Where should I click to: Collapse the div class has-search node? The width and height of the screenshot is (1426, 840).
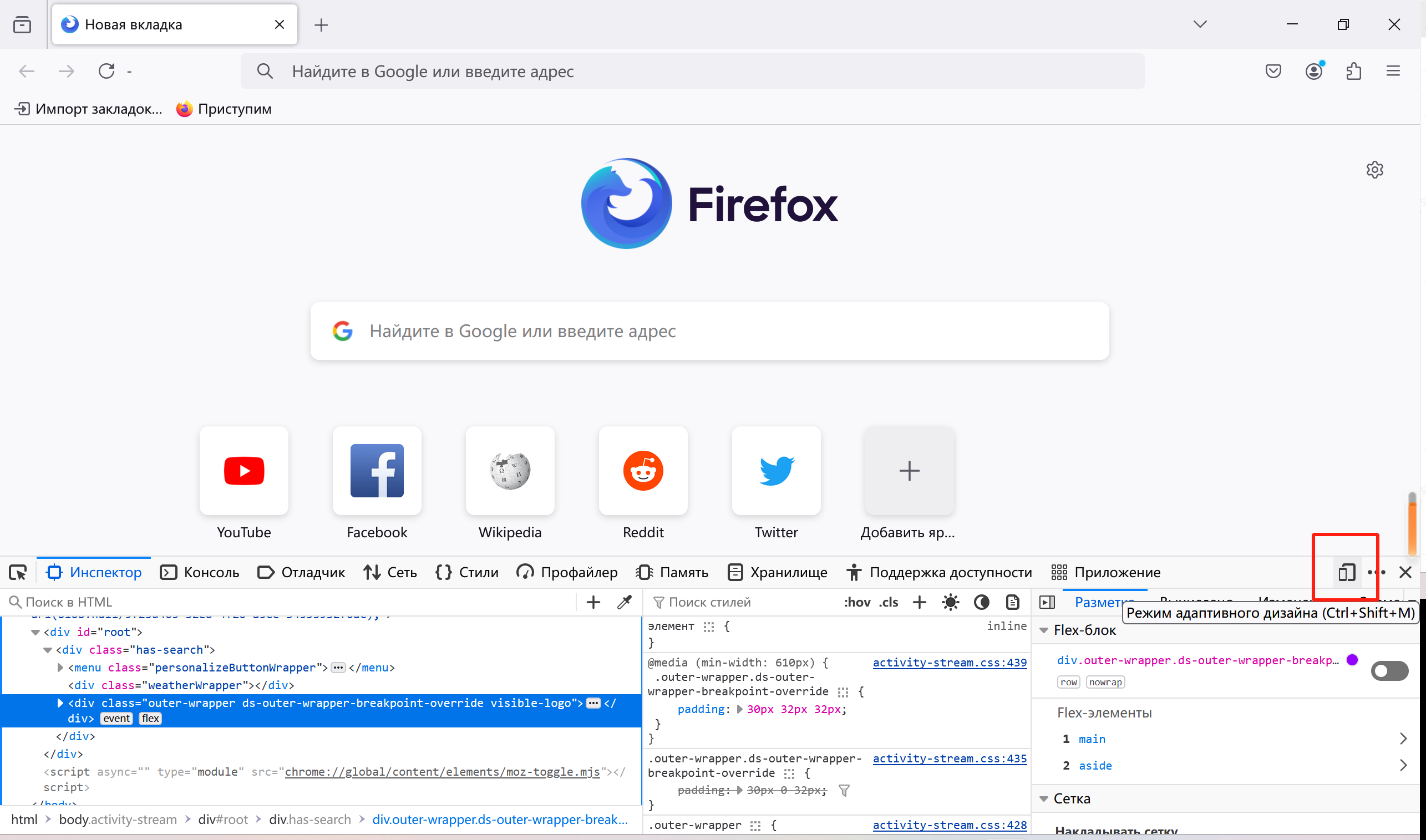point(48,650)
